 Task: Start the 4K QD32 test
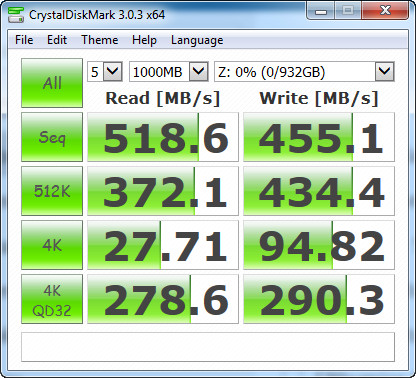click(x=52, y=299)
